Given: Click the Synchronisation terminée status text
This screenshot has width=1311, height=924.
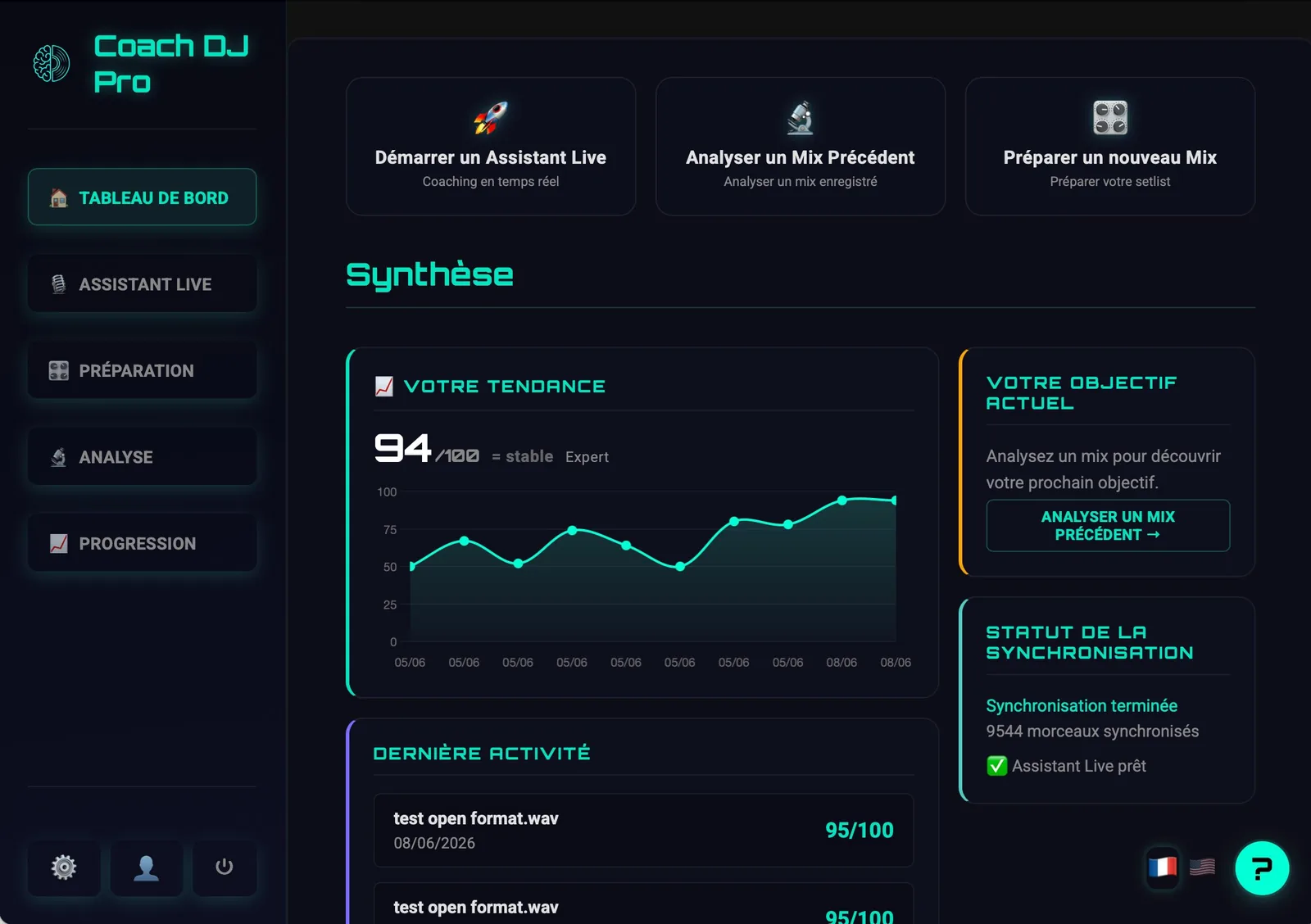Looking at the screenshot, I should pyautogui.click(x=1082, y=706).
